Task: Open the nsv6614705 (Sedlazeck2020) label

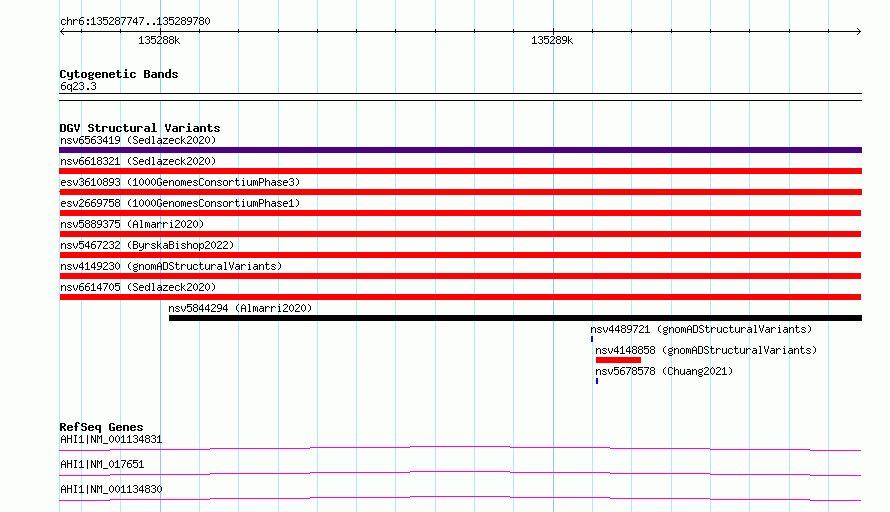Action: [138, 287]
